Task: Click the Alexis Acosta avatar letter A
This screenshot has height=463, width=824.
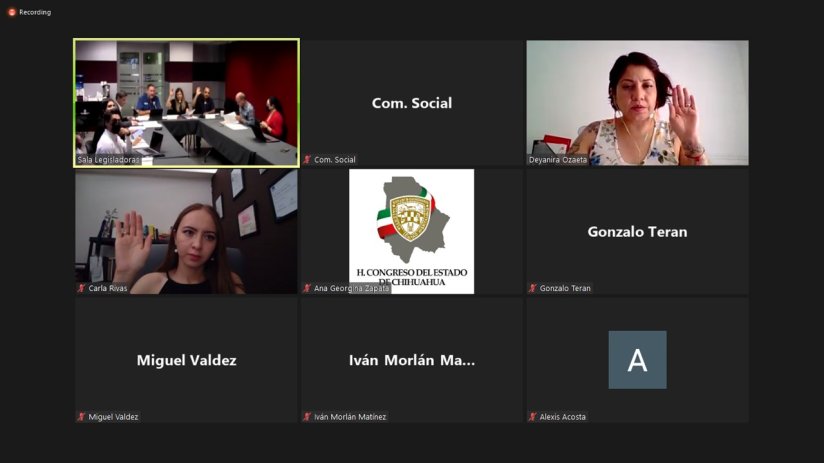Action: (637, 360)
